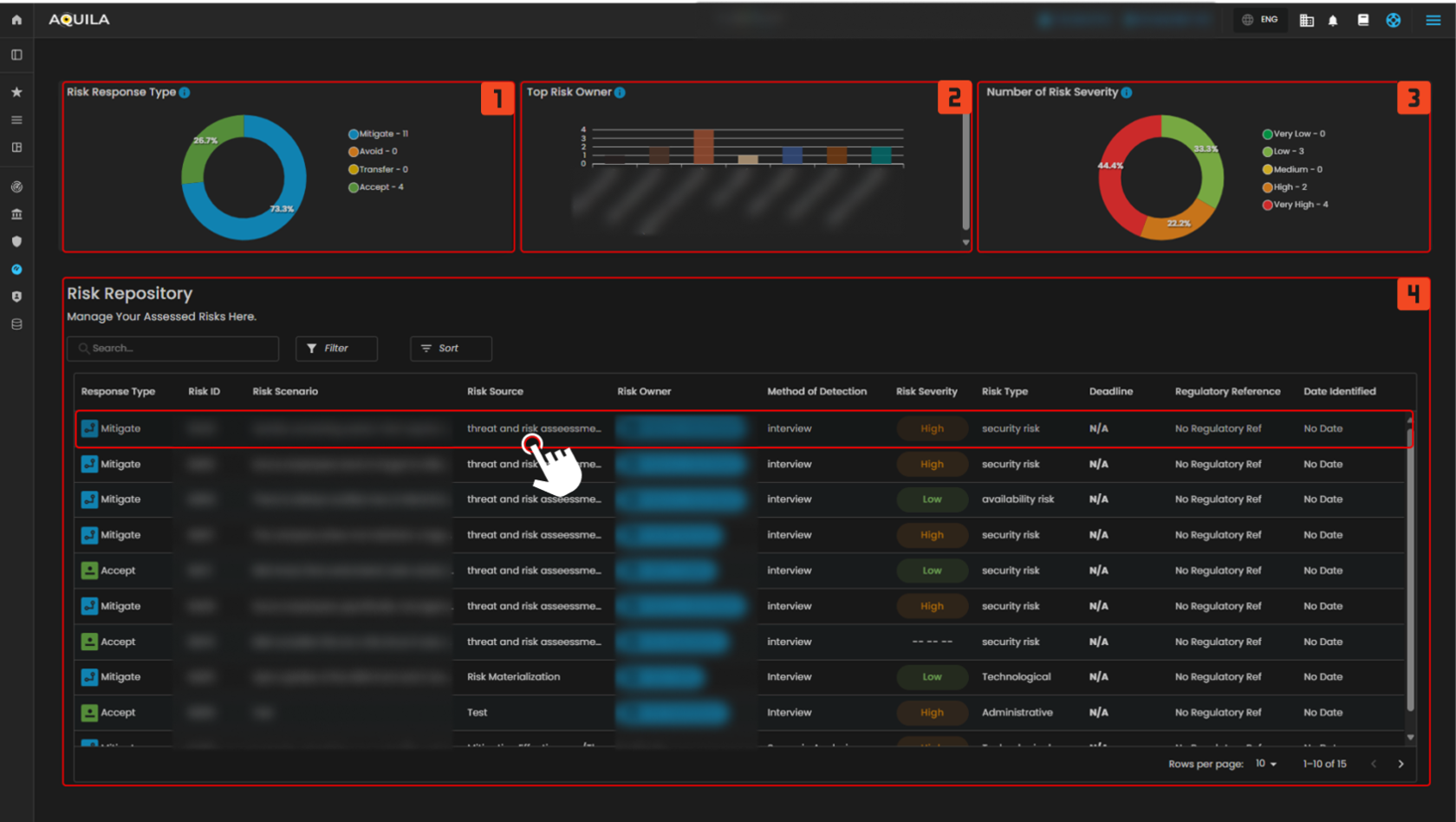Viewport: 1456px width, 822px height.
Task: Click the Filter button
Action: click(336, 349)
